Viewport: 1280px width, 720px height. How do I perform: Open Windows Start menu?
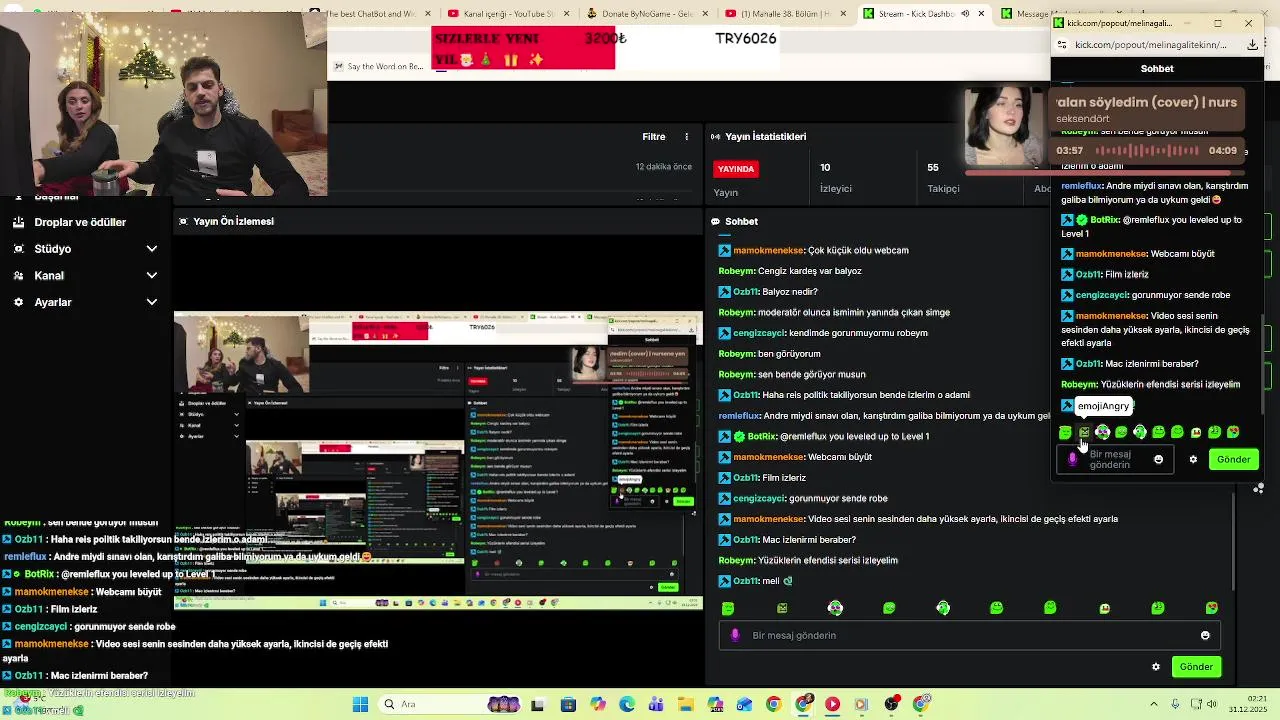[361, 705]
